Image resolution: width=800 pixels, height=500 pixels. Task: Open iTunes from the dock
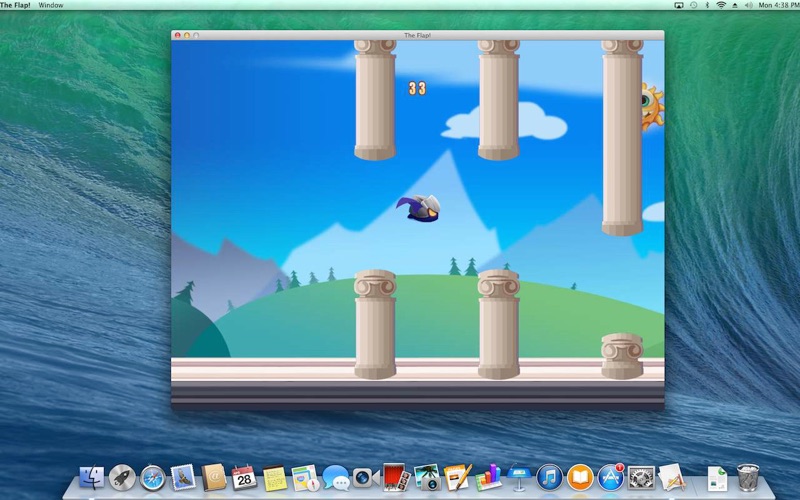coord(549,478)
